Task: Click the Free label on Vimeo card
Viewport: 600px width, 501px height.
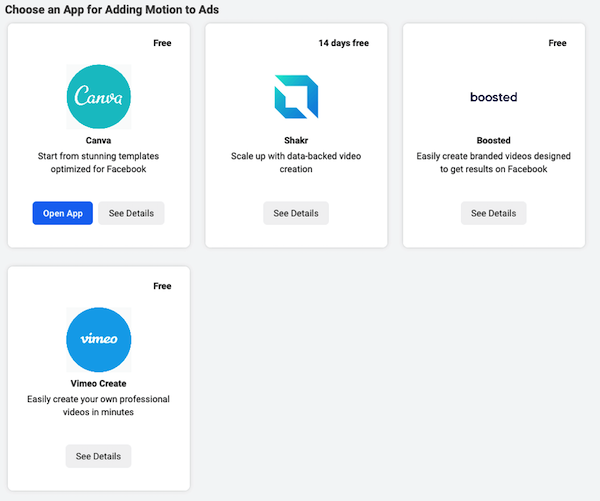Action: click(162, 286)
